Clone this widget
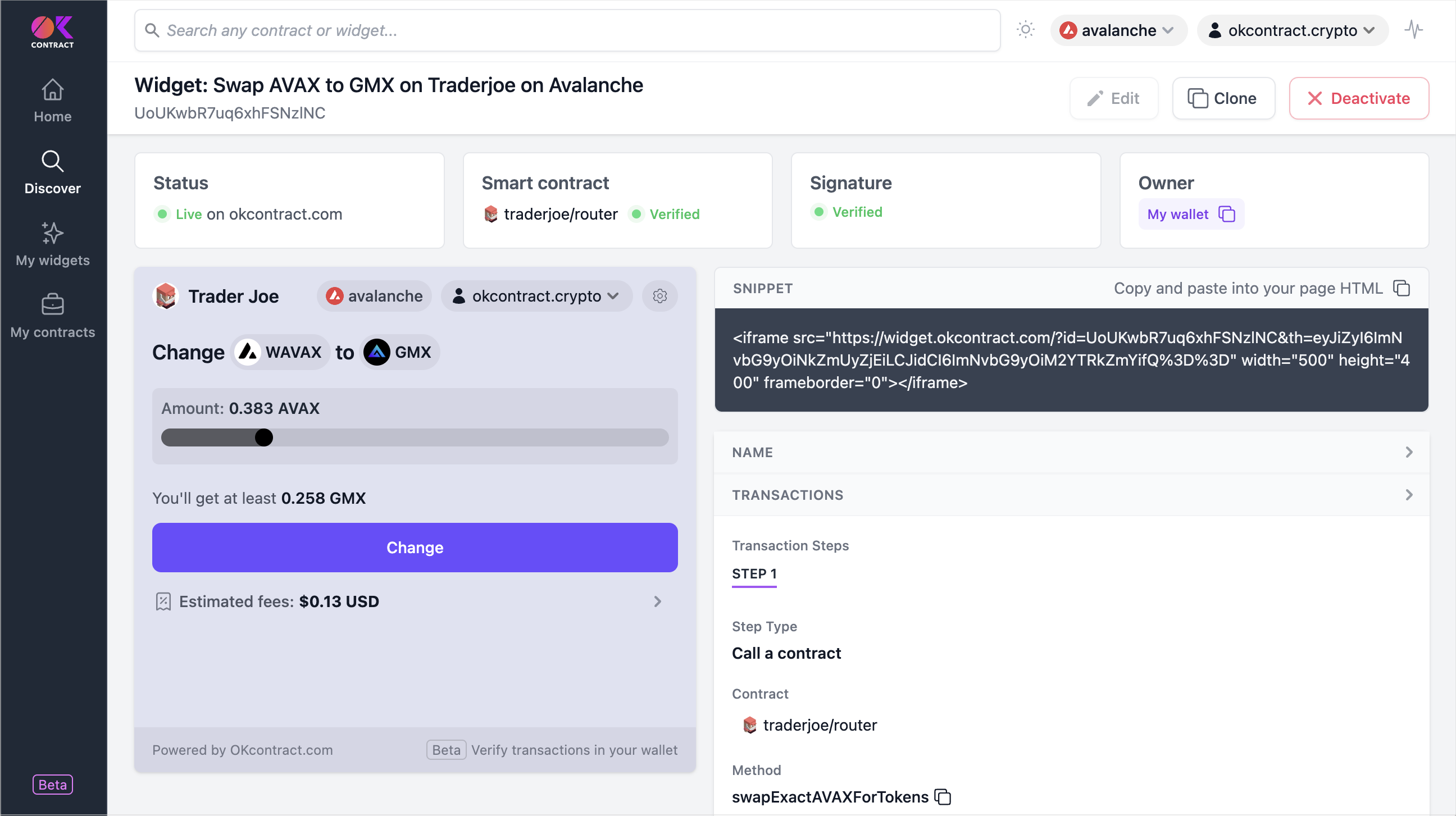Image resolution: width=1456 pixels, height=816 pixels. pyautogui.click(x=1223, y=98)
